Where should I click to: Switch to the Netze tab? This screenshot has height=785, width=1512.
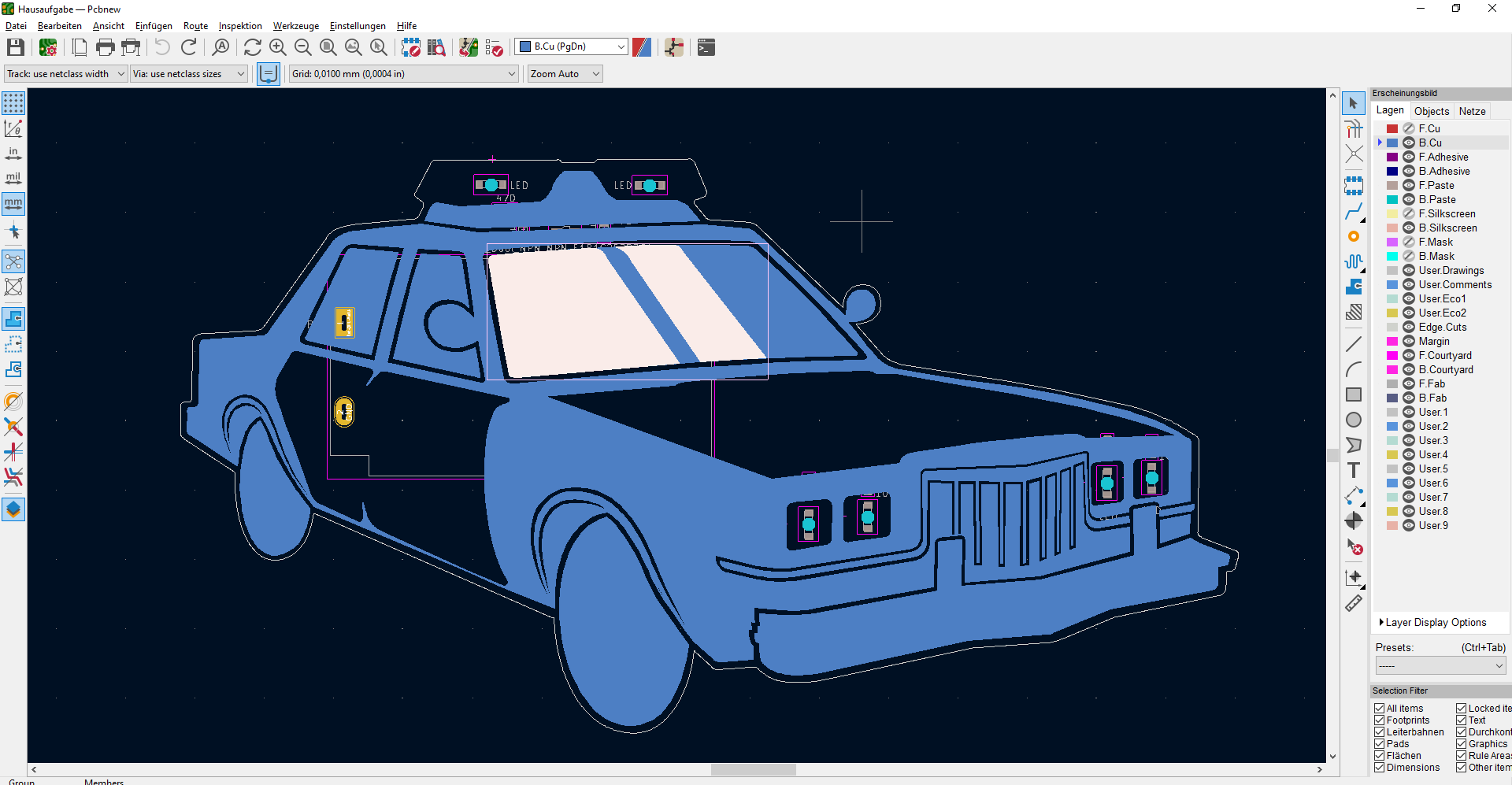coord(1472,111)
